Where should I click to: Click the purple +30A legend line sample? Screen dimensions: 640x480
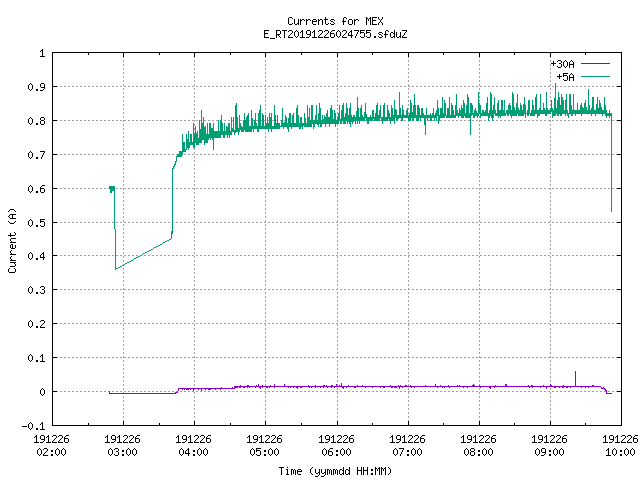tap(595, 64)
